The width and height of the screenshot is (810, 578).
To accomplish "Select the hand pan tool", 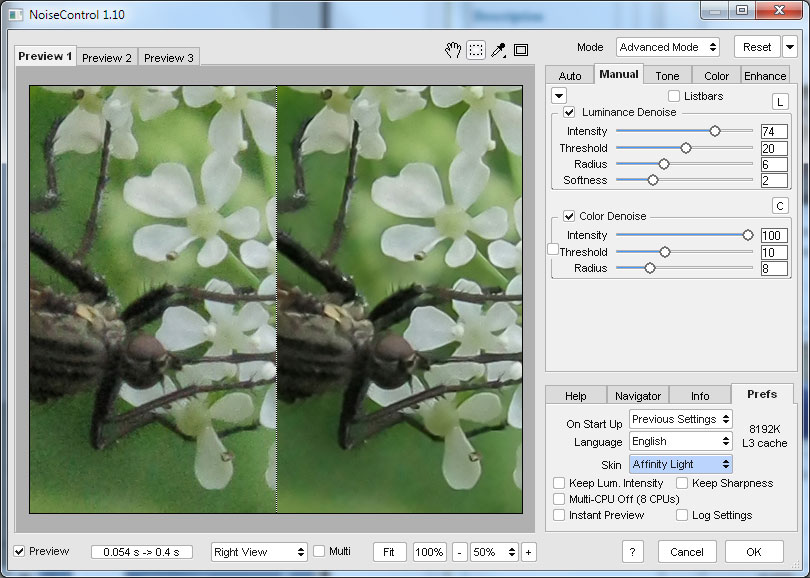I will tap(453, 50).
